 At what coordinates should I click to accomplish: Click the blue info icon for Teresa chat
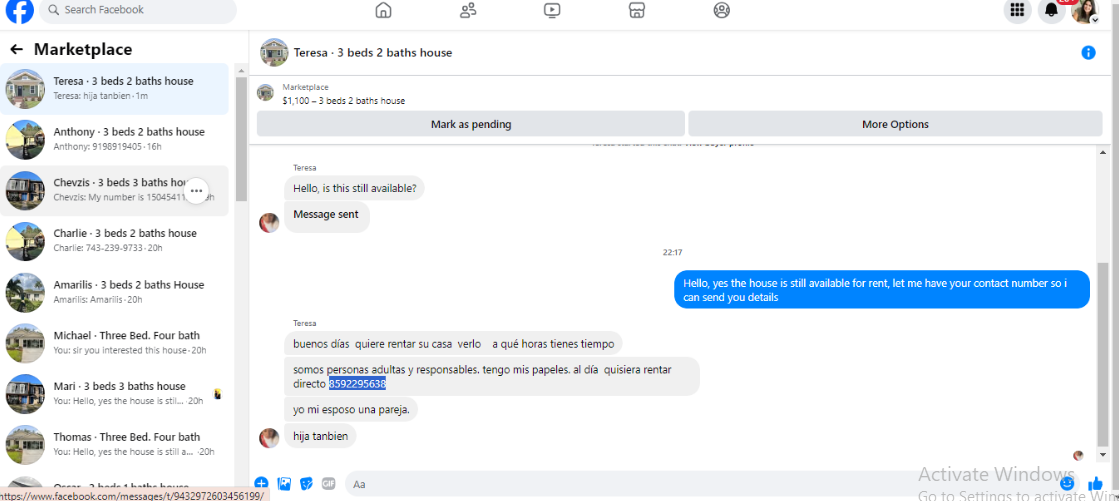(x=1088, y=52)
